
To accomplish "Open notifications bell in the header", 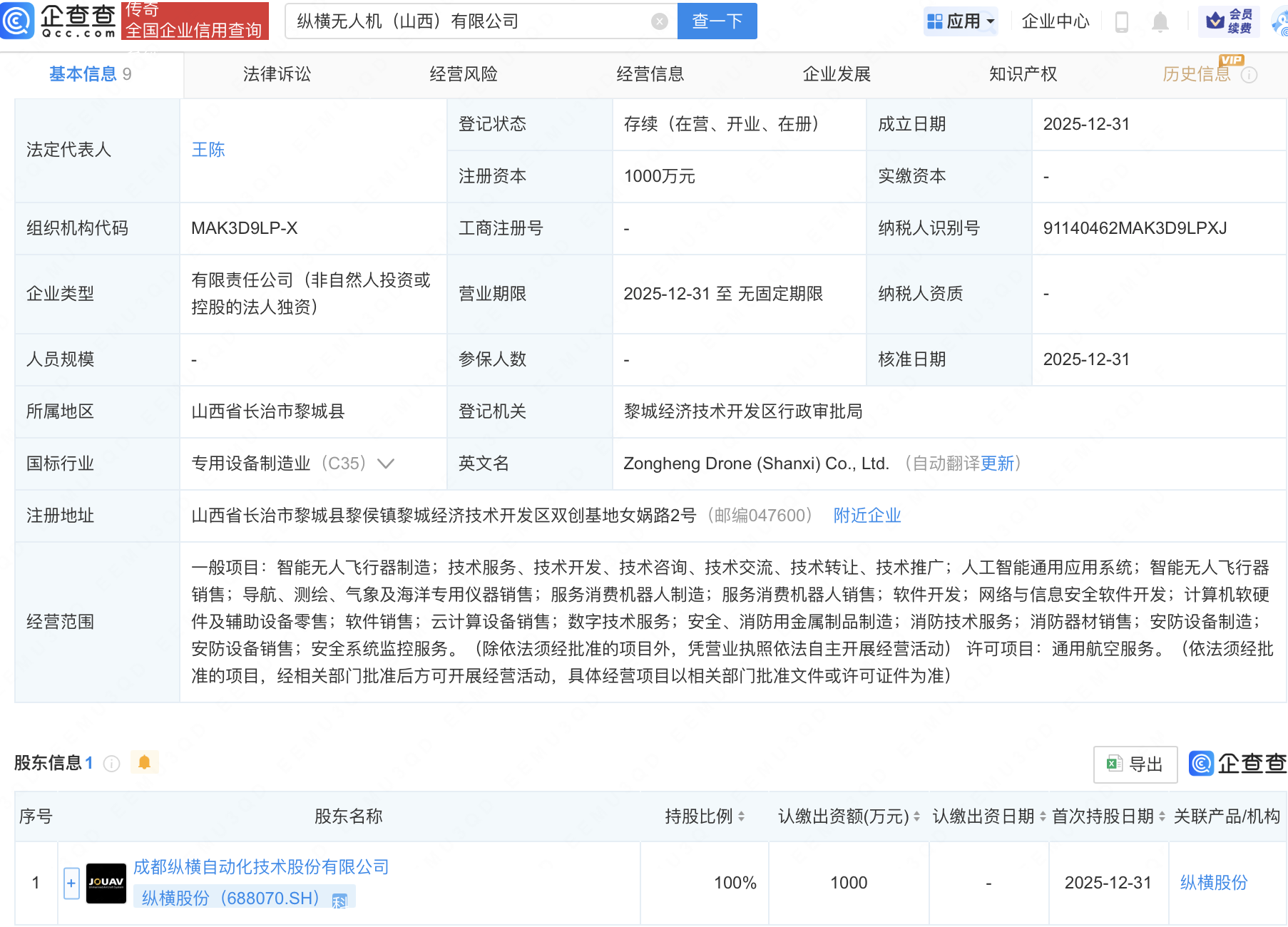I will (1160, 22).
